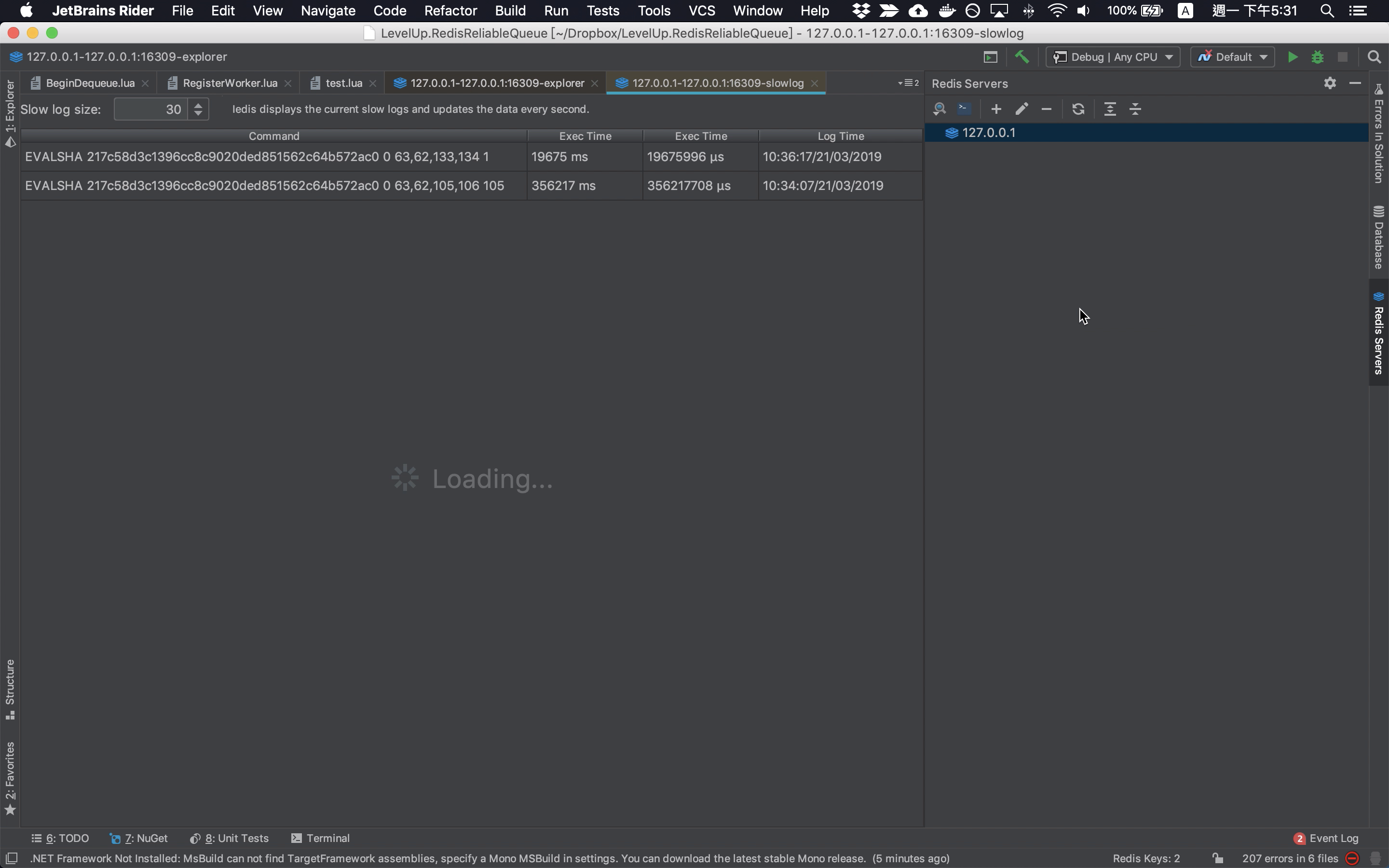Open the Event Log

1326,838
